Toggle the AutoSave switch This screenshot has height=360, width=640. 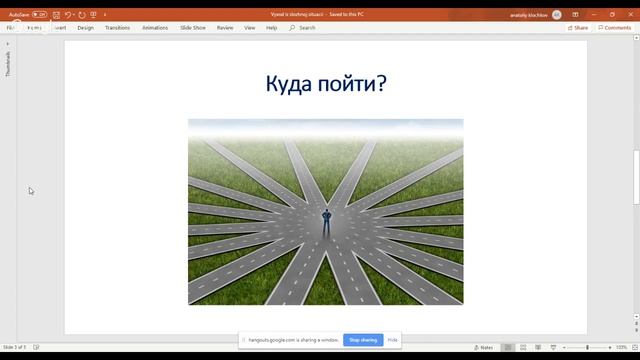40,15
